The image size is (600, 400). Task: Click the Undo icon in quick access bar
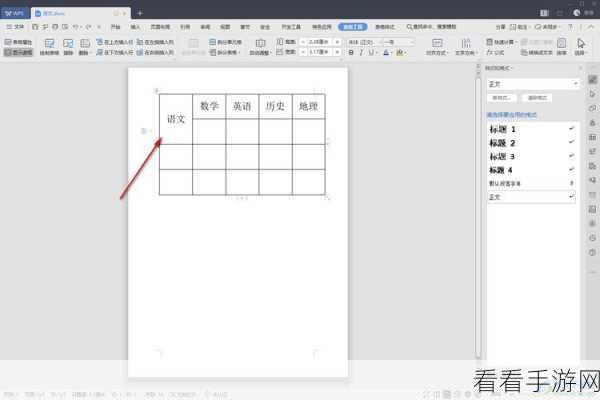(76, 27)
